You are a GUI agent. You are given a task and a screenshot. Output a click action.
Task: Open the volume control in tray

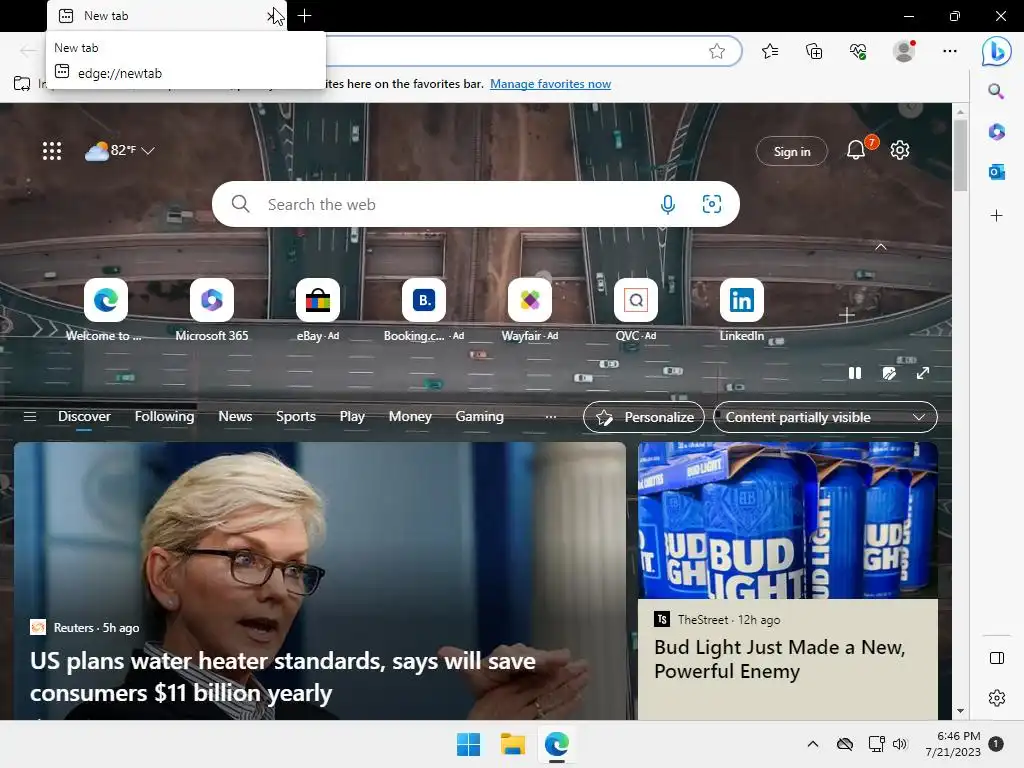900,744
